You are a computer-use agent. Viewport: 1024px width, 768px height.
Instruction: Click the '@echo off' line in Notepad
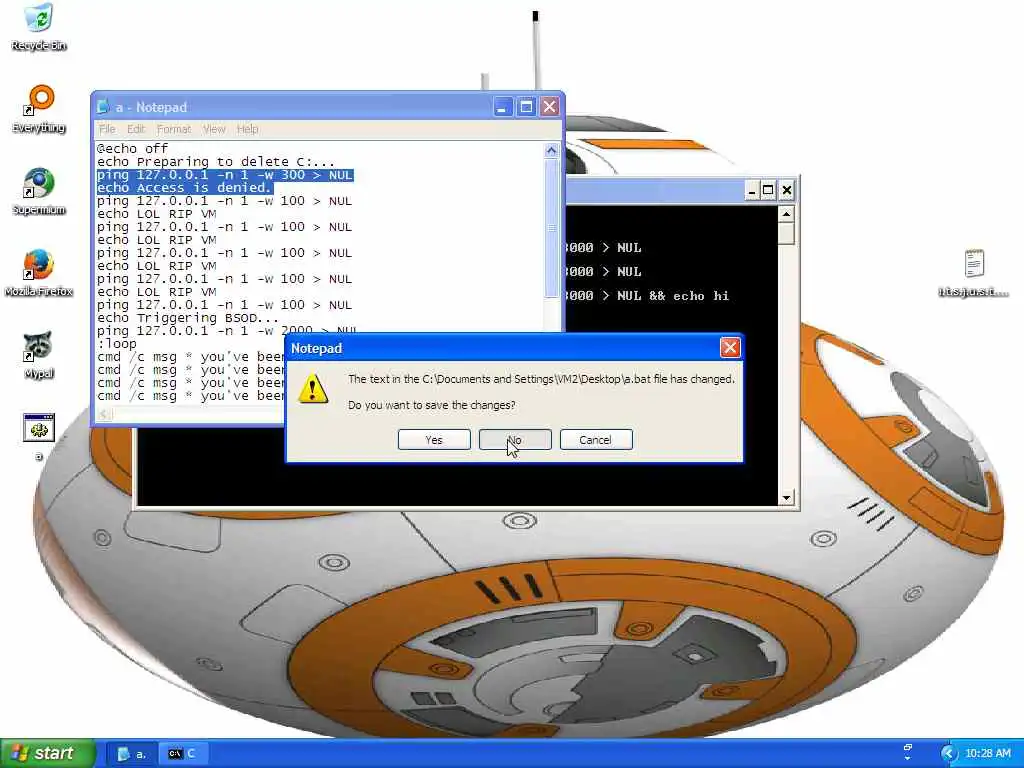[x=133, y=148]
